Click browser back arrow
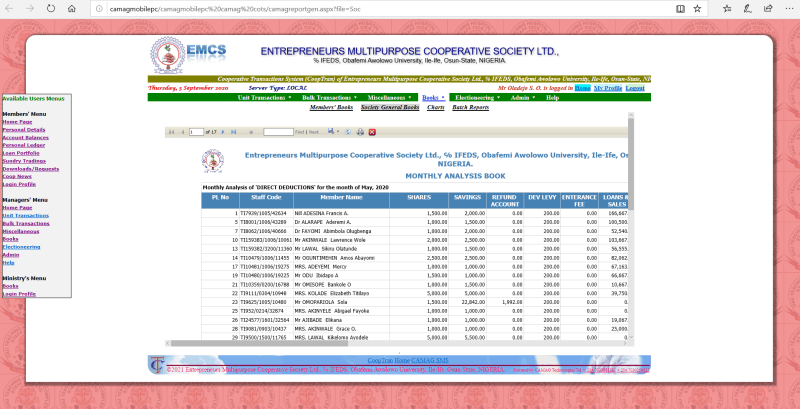 9,9
